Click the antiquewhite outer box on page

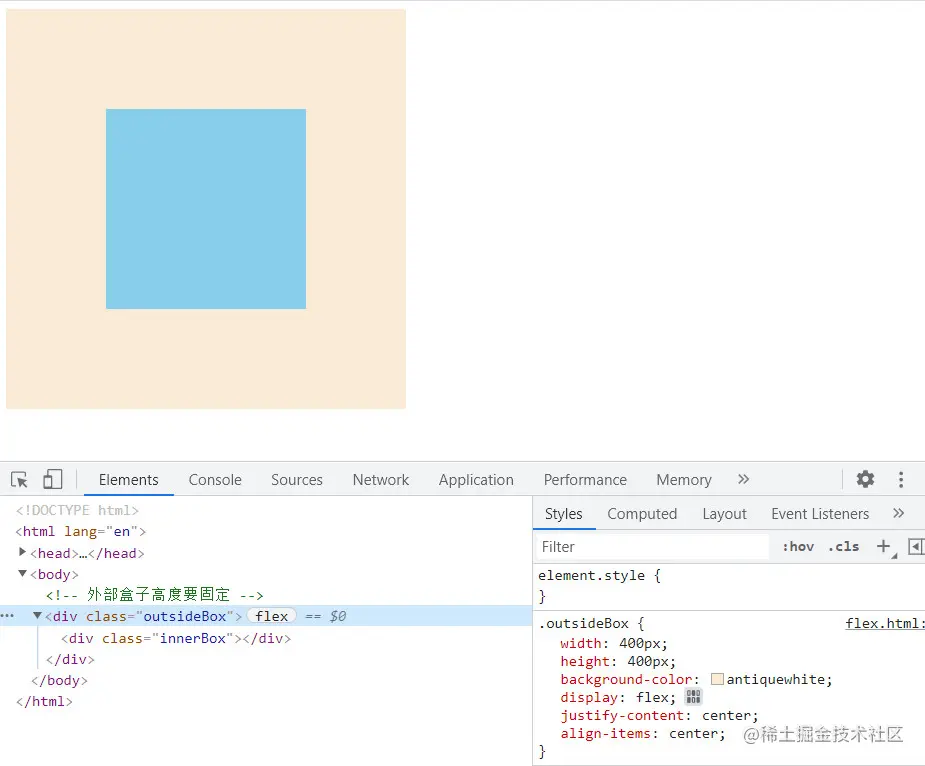tap(206, 359)
